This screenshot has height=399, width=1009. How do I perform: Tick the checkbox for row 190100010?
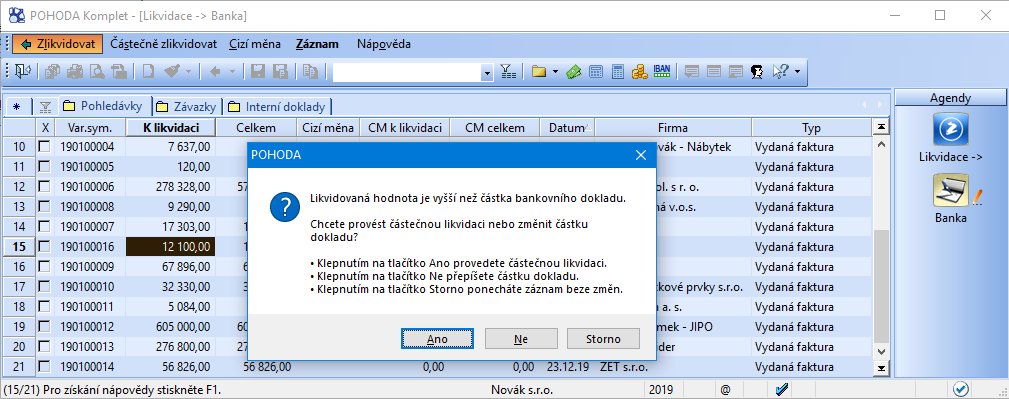click(x=44, y=286)
